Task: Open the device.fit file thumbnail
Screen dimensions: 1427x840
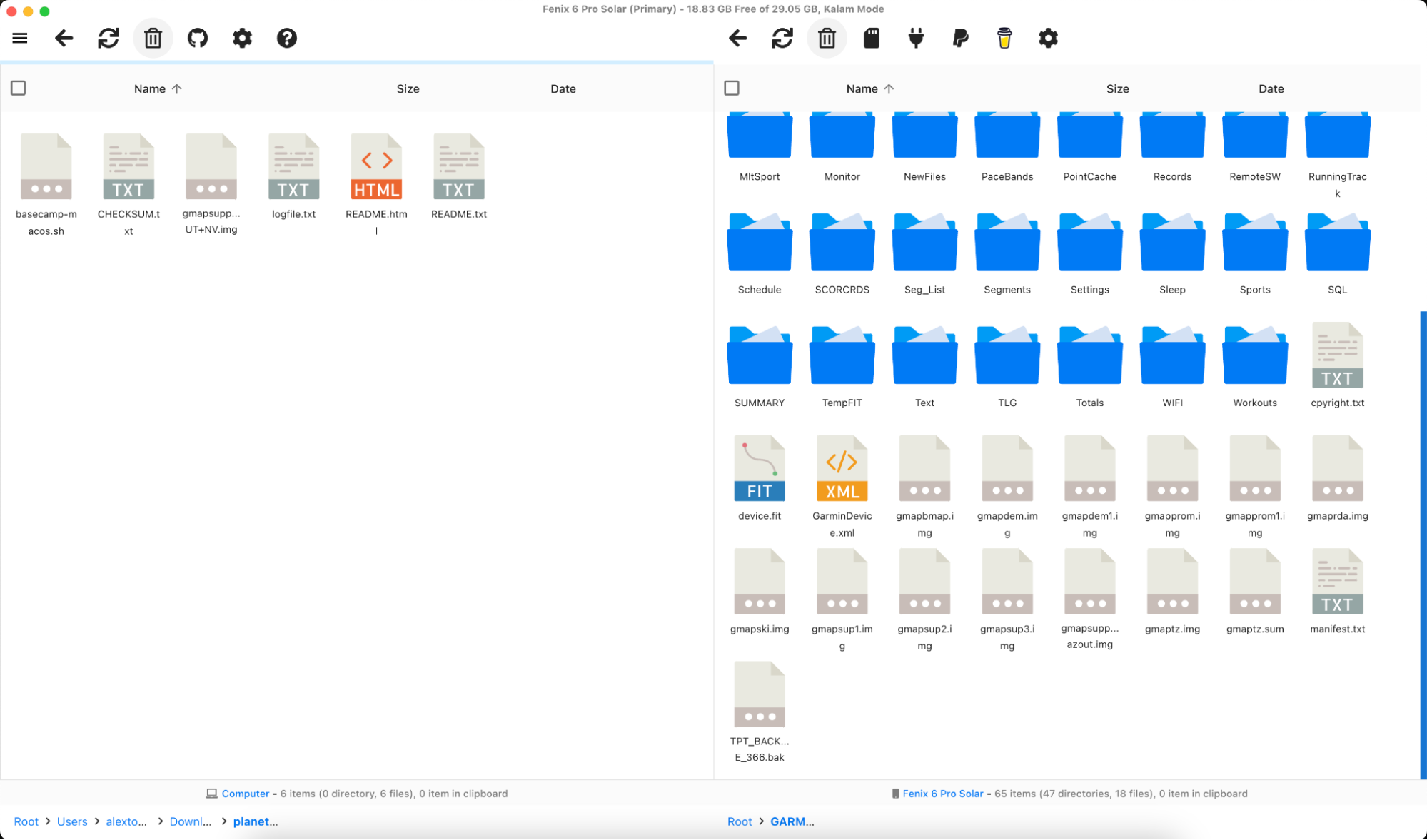Action: click(x=759, y=467)
